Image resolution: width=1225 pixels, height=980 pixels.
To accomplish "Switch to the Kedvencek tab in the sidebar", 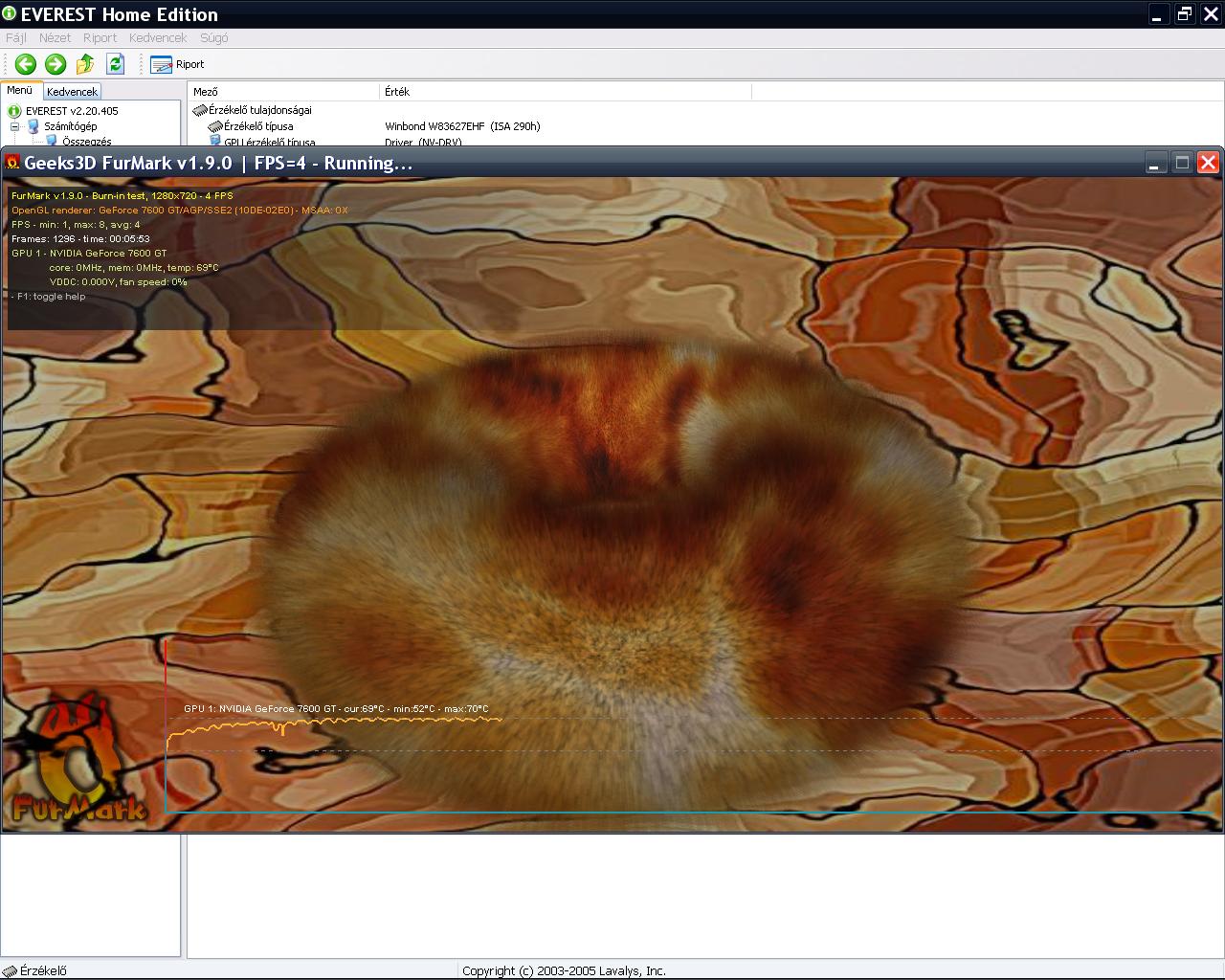I will [x=72, y=92].
